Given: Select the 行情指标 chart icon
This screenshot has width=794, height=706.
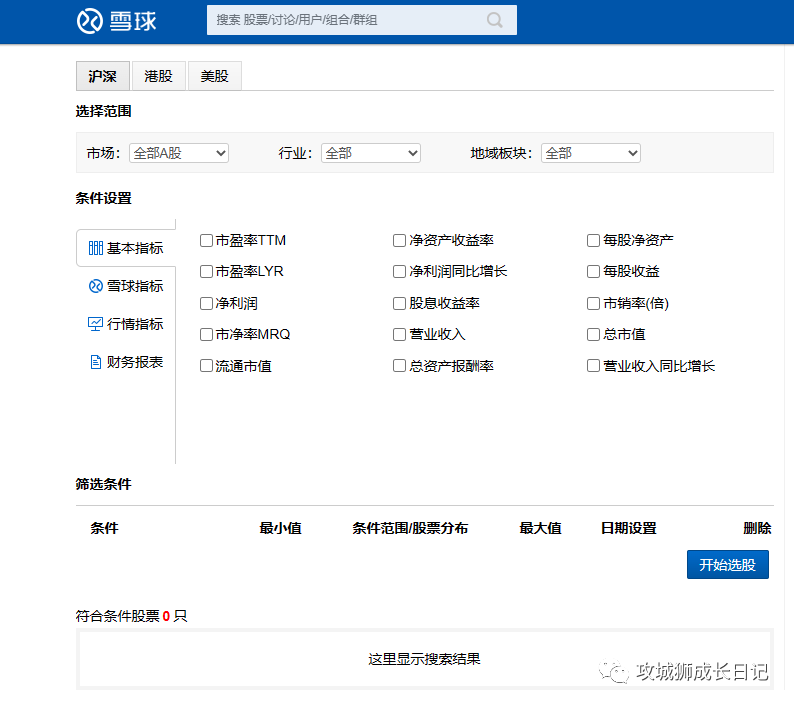Looking at the screenshot, I should coord(96,324).
